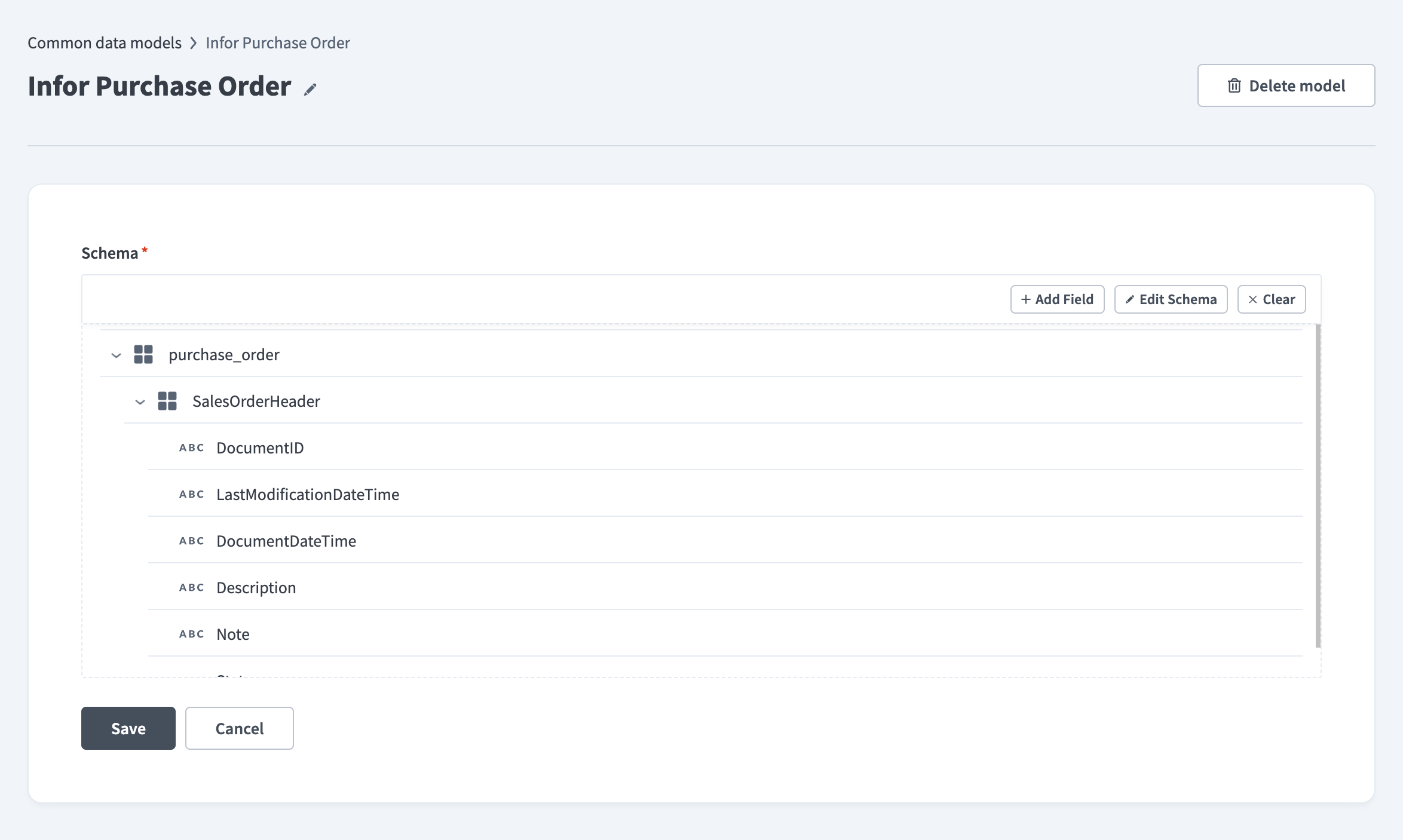
Task: Select the Note field
Action: pos(725,634)
